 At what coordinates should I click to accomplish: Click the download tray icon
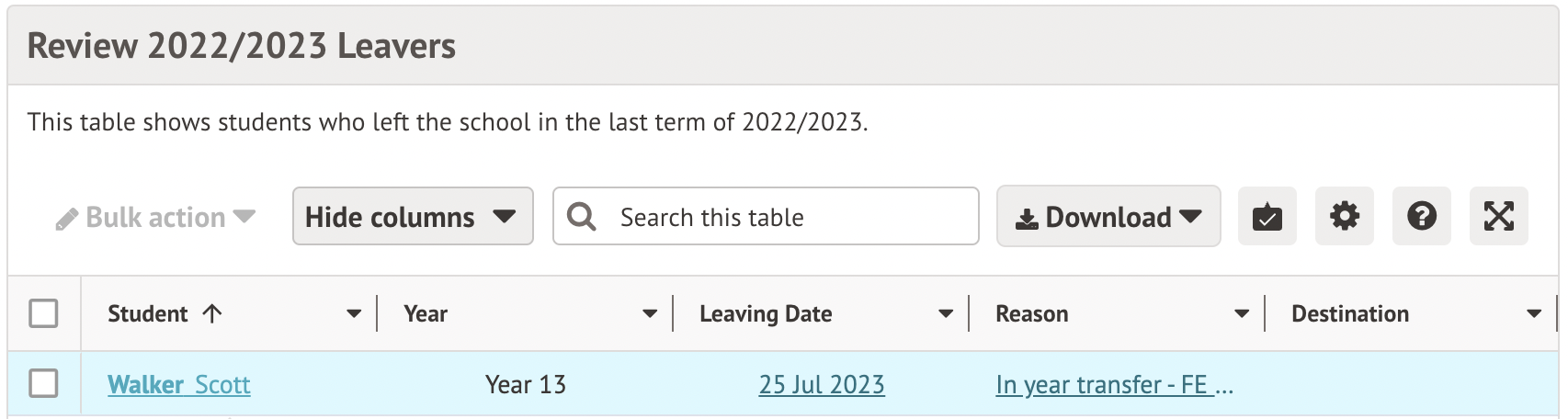click(1027, 219)
